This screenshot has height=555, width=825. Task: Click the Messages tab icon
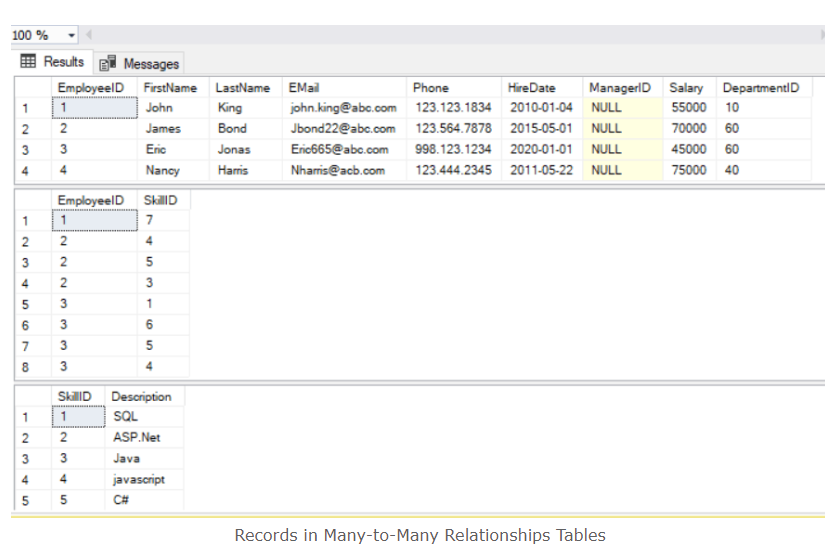pos(108,64)
